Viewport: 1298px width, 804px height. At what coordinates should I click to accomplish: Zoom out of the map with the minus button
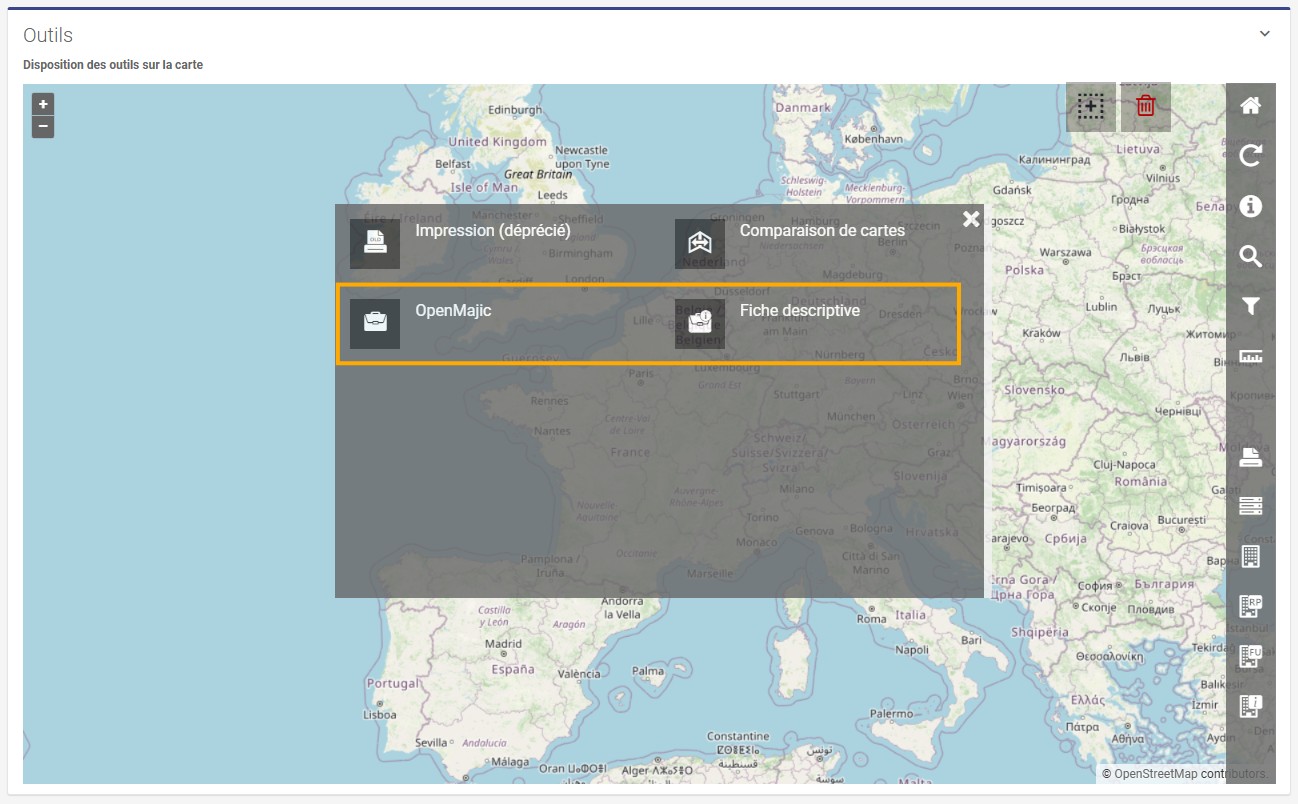coord(43,127)
